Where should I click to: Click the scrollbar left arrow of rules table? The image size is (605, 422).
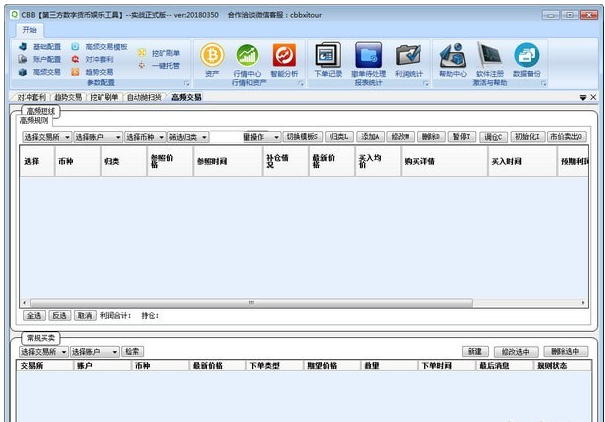(x=25, y=303)
